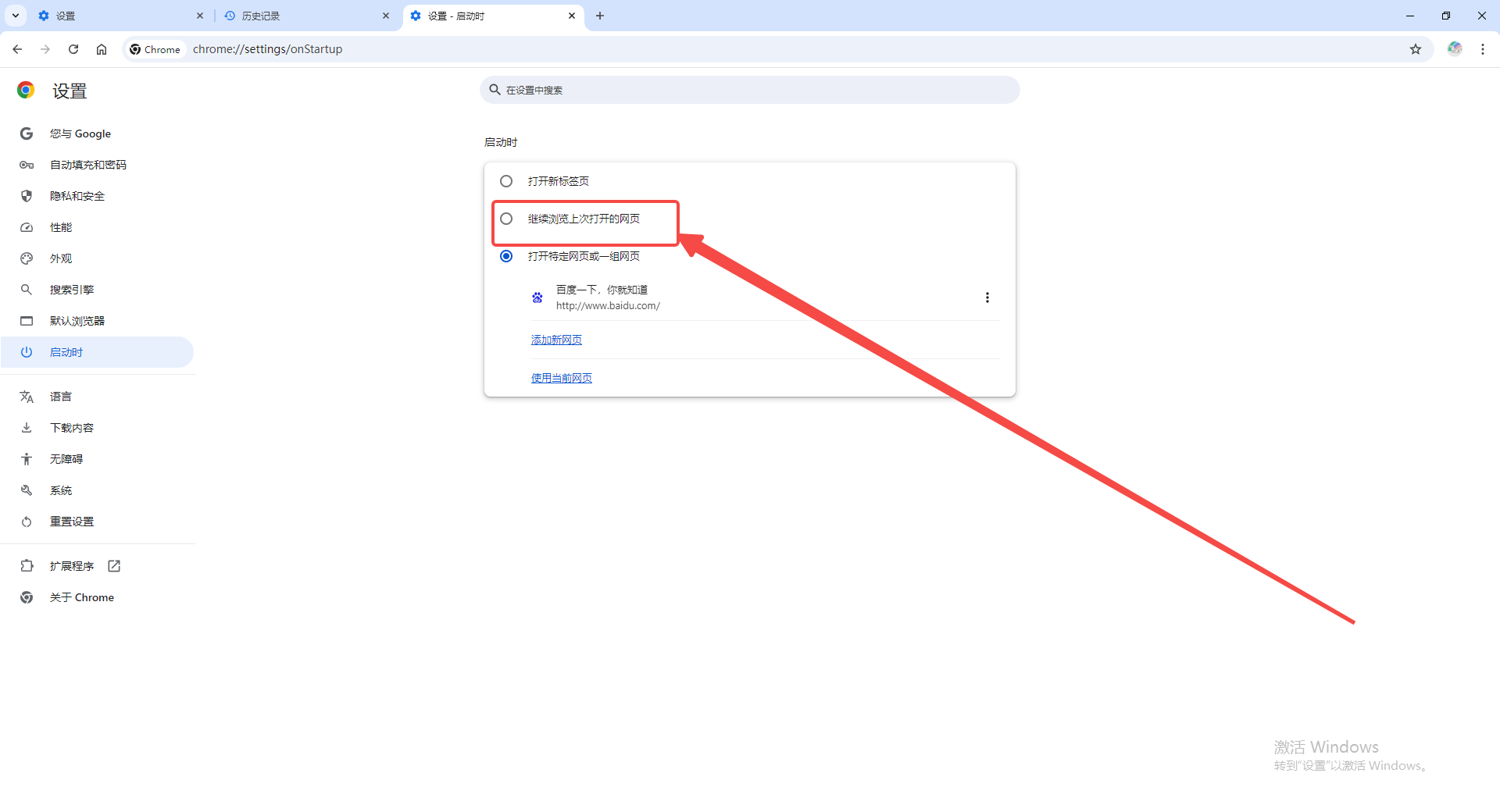This screenshot has width=1500, height=812.
Task: Focus the 在设置中搜索 search field
Action: click(750, 90)
